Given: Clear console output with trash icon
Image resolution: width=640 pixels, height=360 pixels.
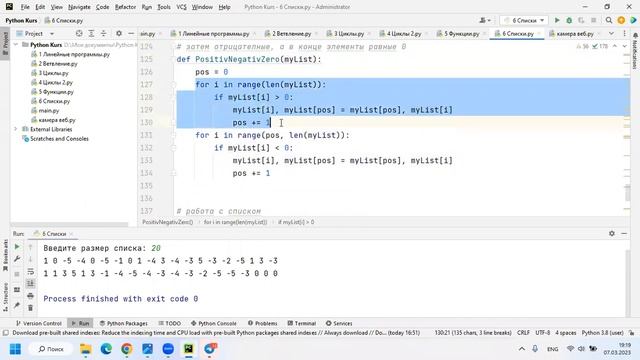Looking at the screenshot, I should [31, 308].
